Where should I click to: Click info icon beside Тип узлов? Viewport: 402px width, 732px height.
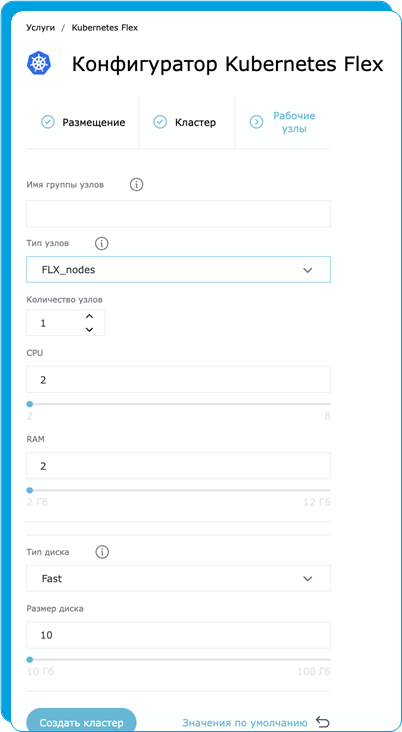102,243
